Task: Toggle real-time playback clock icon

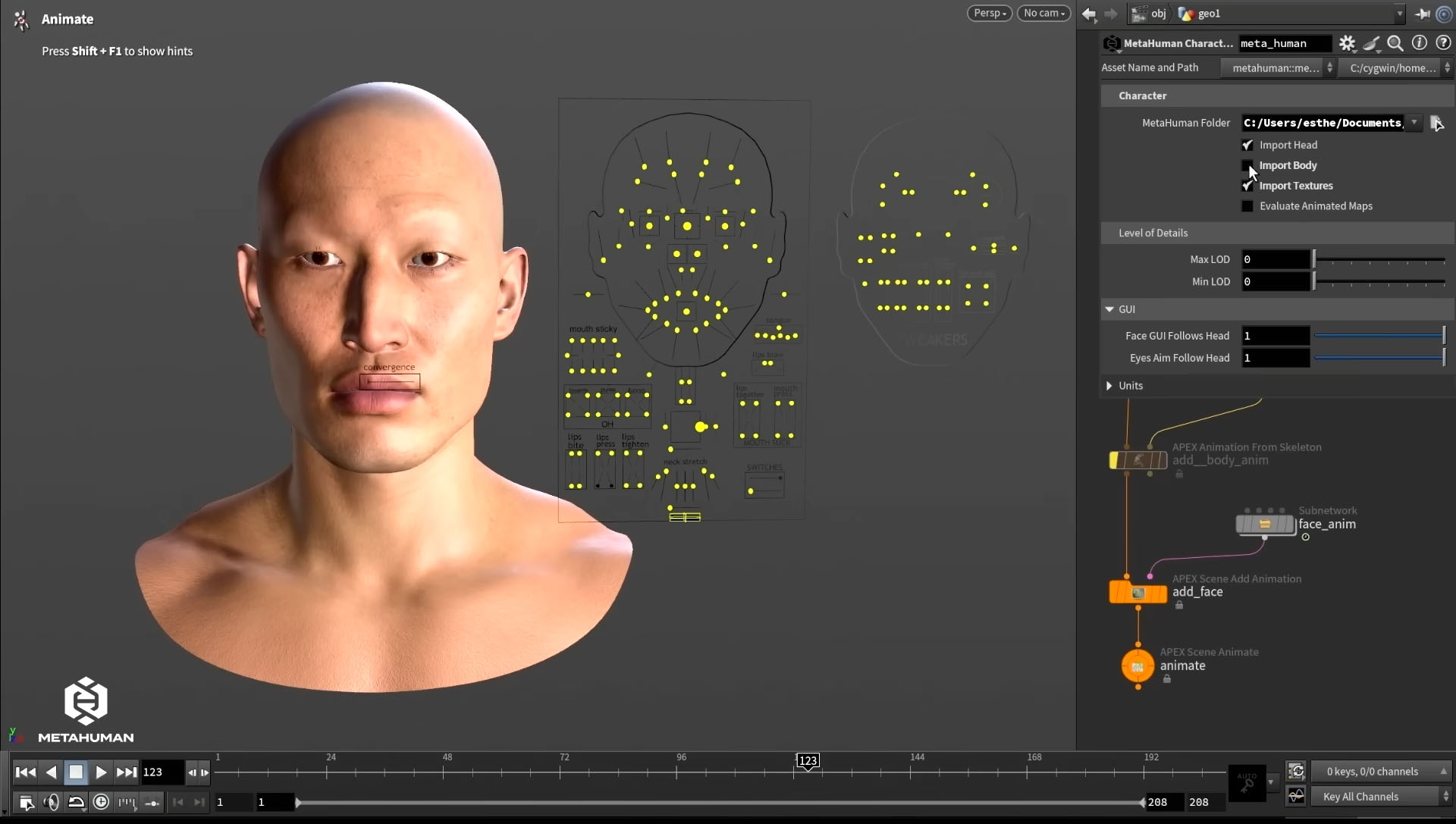Action: coord(101,802)
